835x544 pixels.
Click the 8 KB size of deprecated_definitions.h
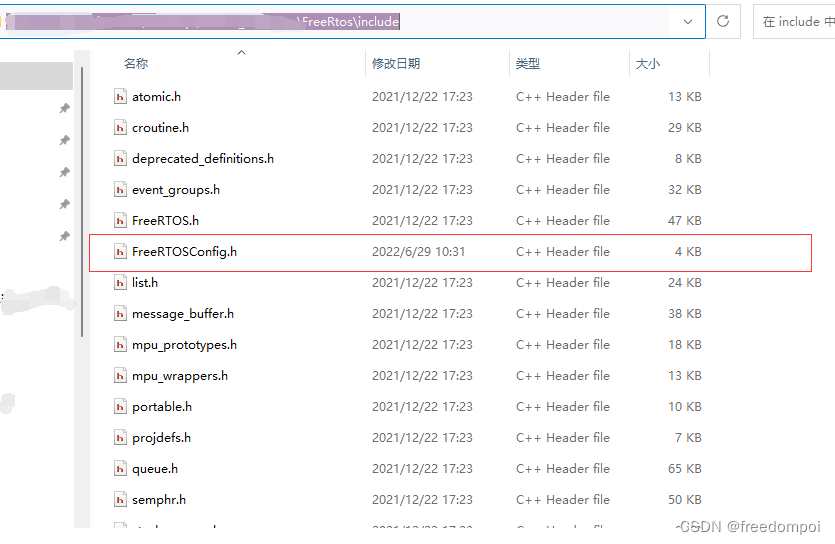688,159
